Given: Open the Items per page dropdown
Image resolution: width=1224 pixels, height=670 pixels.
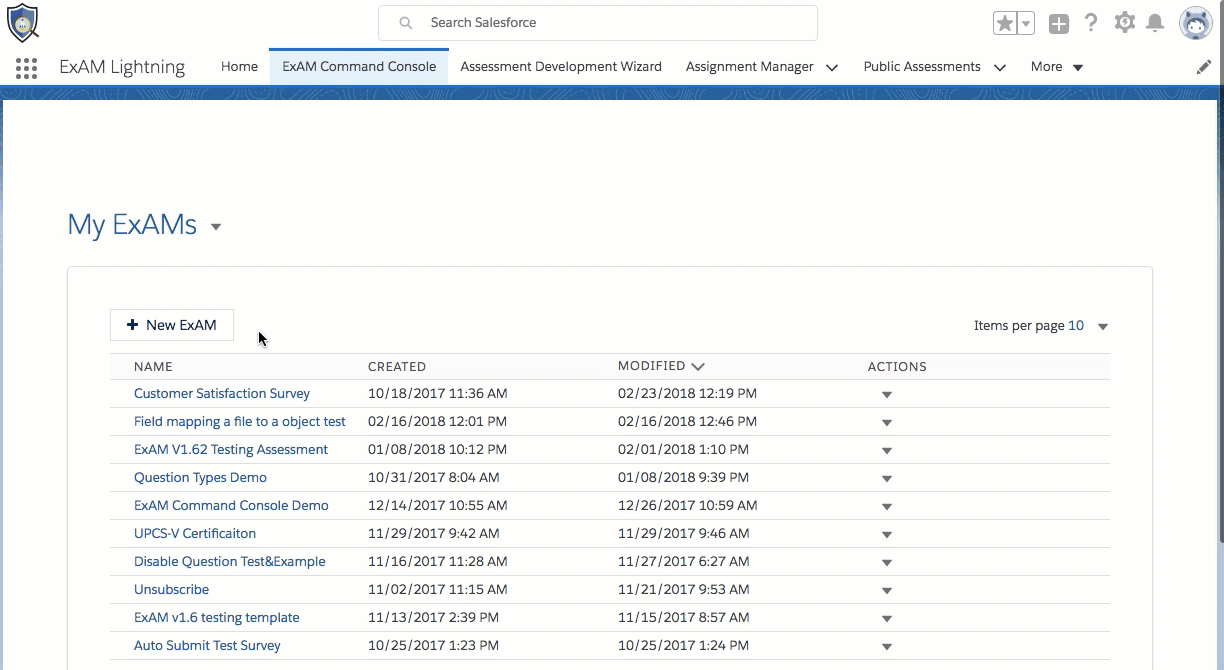Looking at the screenshot, I should click(1102, 326).
